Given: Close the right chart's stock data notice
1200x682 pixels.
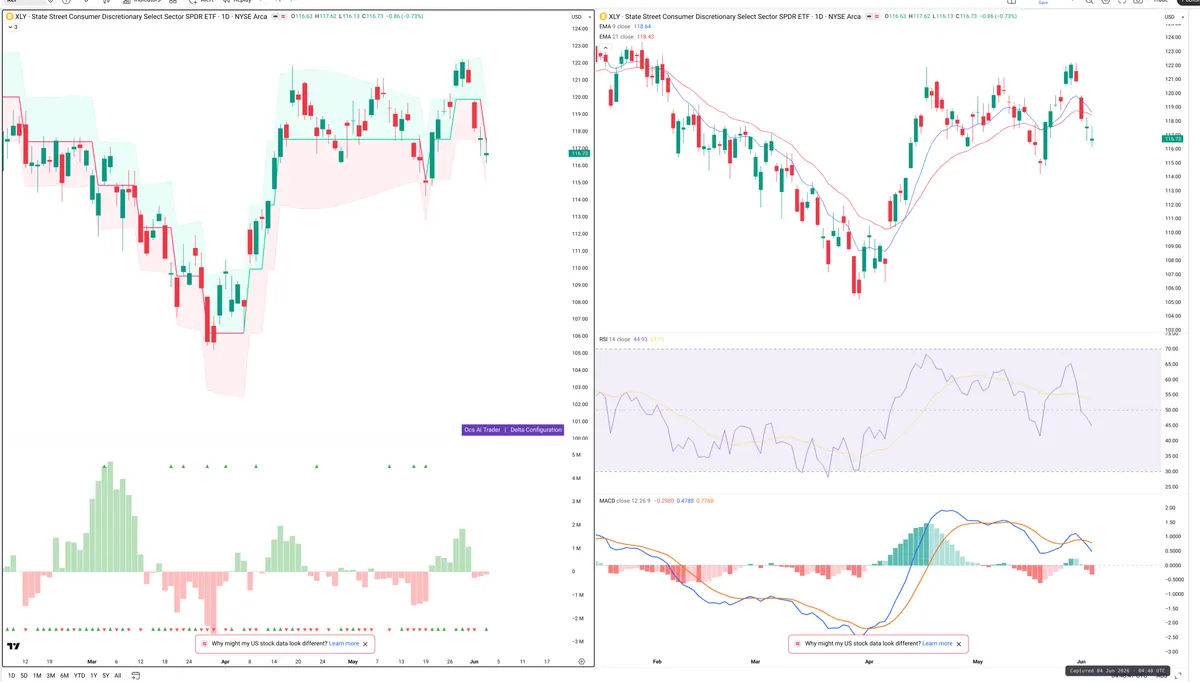Looking at the screenshot, I should [959, 644].
